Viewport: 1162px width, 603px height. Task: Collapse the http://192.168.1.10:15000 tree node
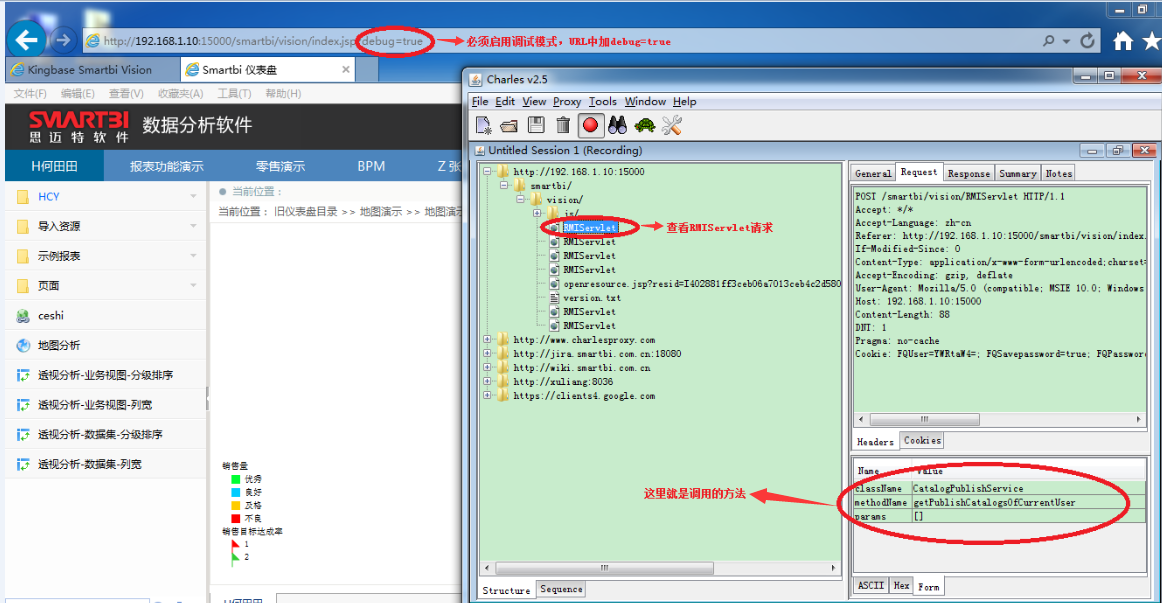pos(488,171)
